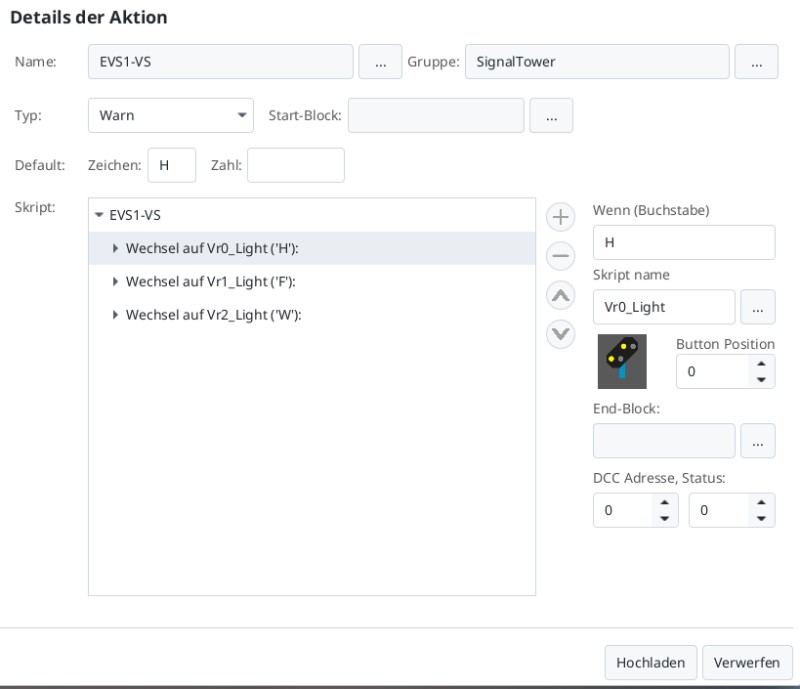The image size is (800, 689).
Task: Browse Skript name with ellipsis button
Action: 758,307
